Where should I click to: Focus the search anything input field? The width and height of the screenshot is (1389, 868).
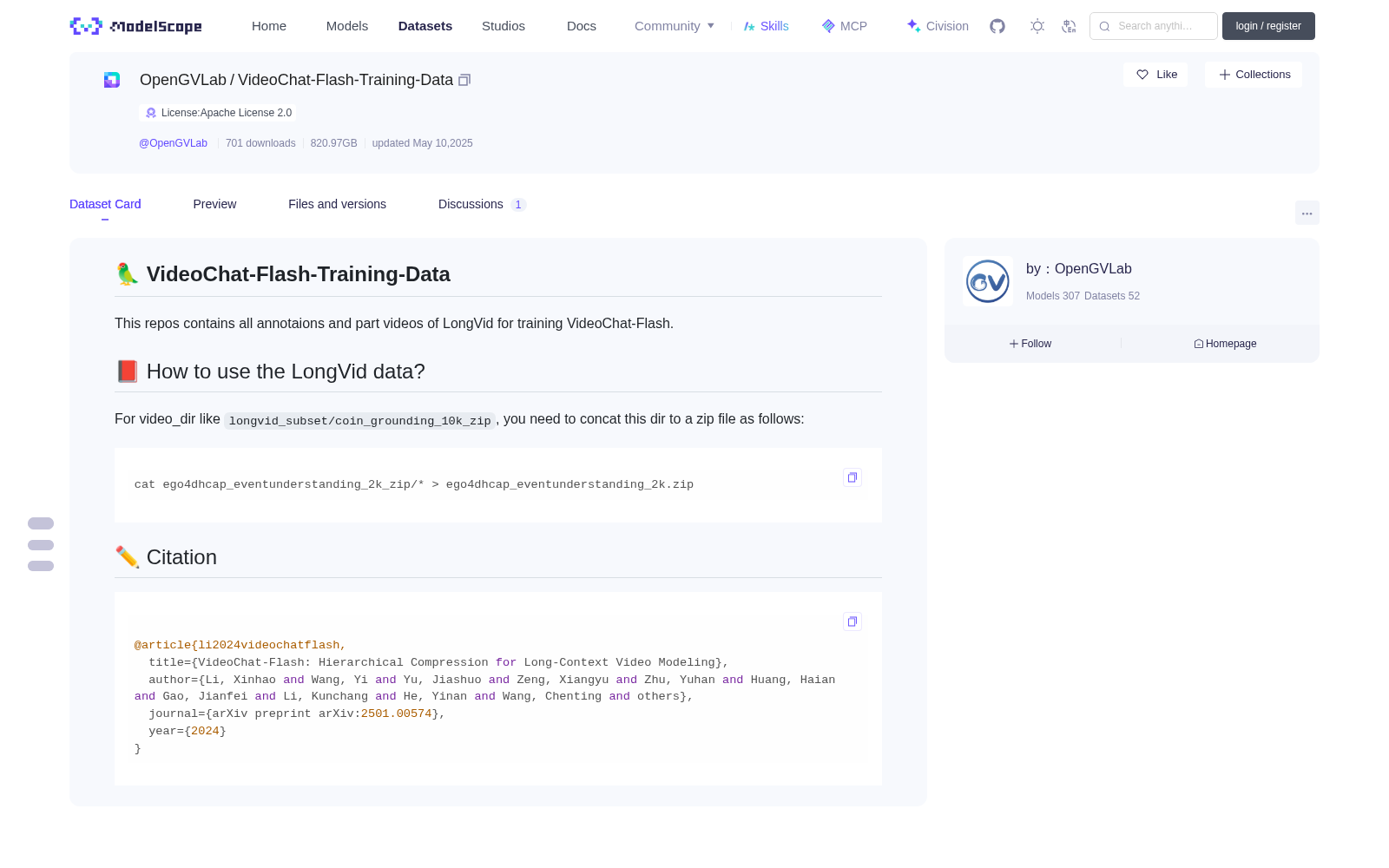coord(1154,26)
